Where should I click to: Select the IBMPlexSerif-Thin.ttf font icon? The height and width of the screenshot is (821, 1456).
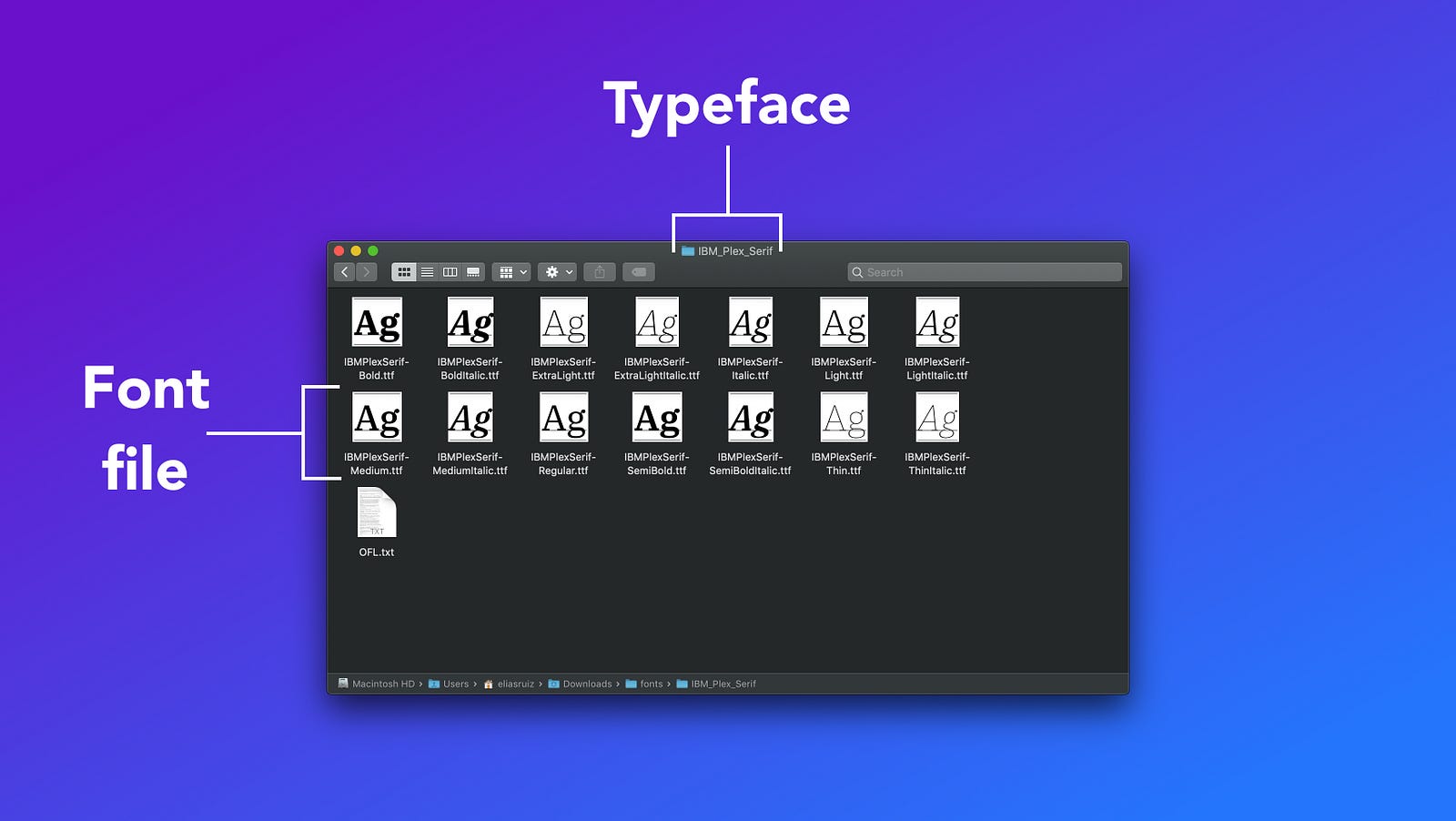coord(844,417)
